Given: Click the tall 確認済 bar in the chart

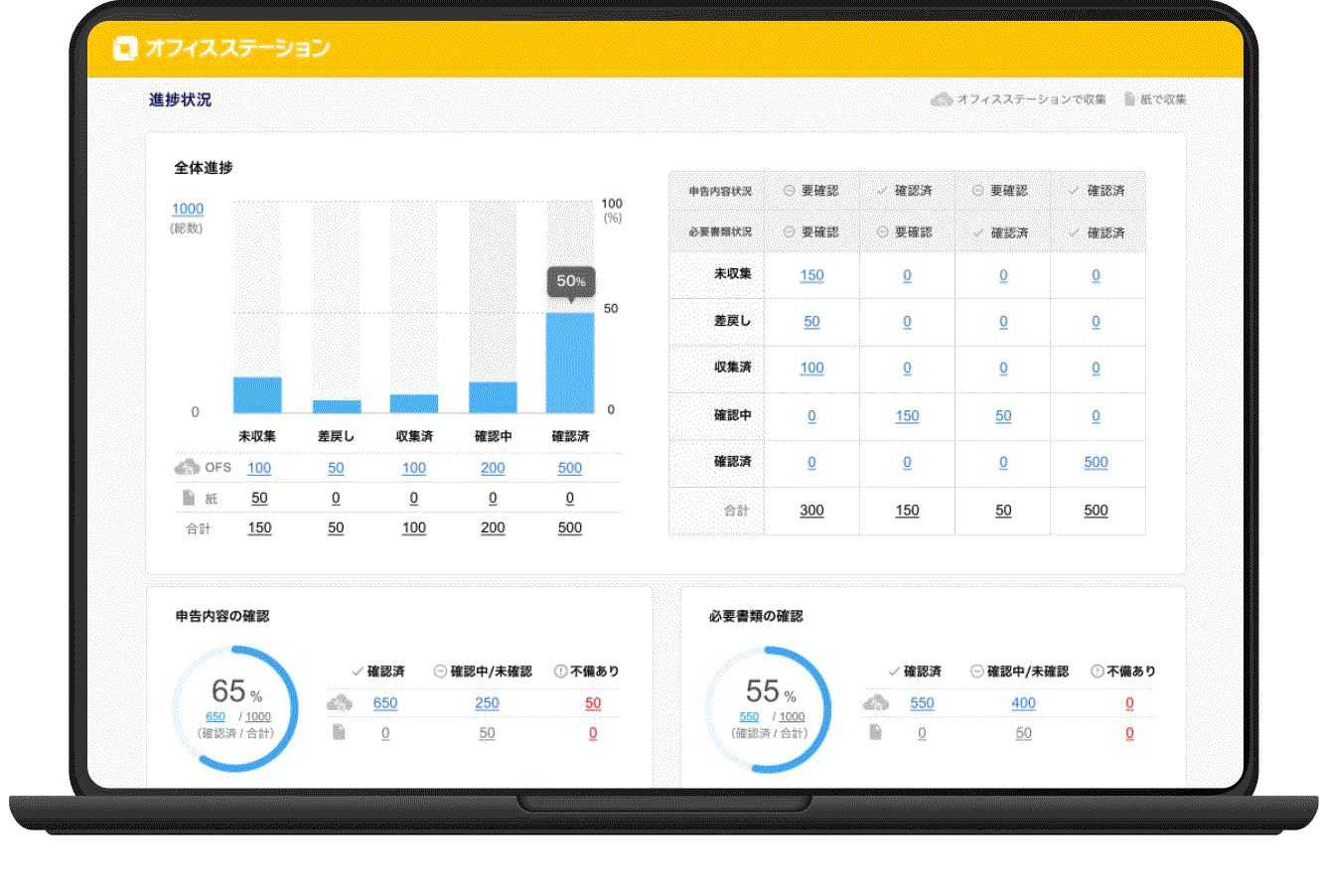Looking at the screenshot, I should tap(569, 363).
